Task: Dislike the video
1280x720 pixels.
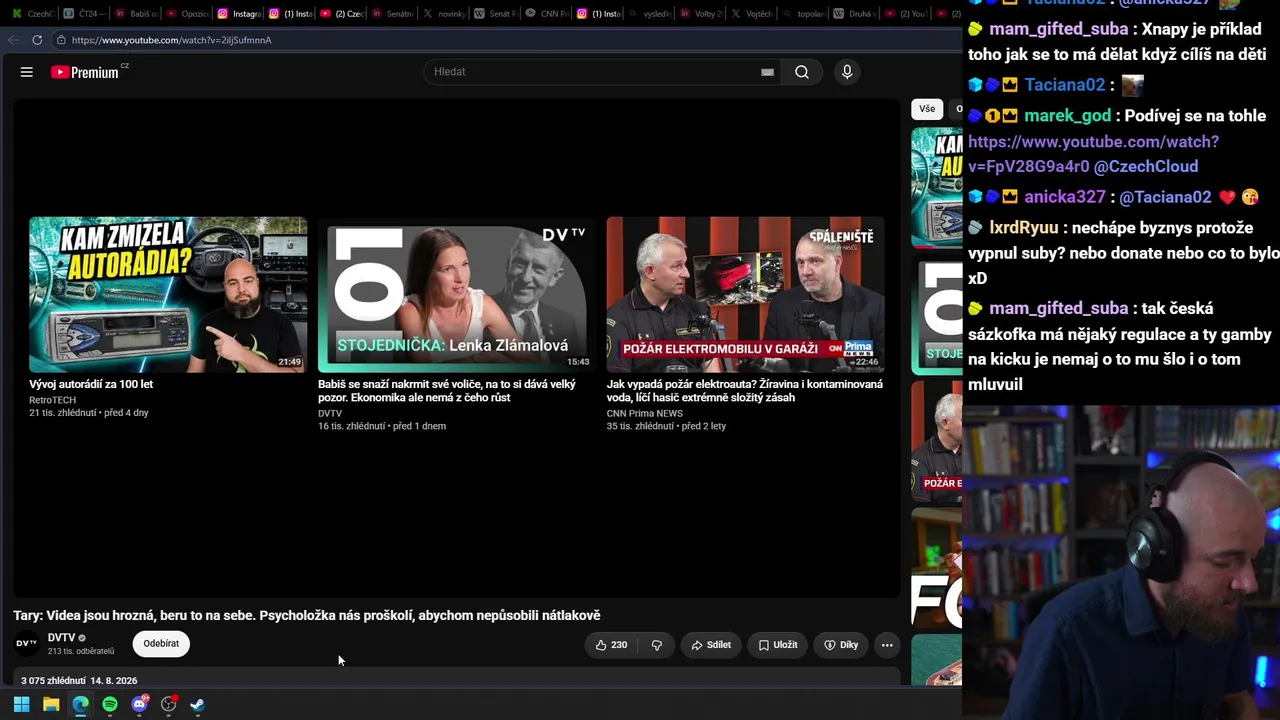Action: [x=657, y=645]
